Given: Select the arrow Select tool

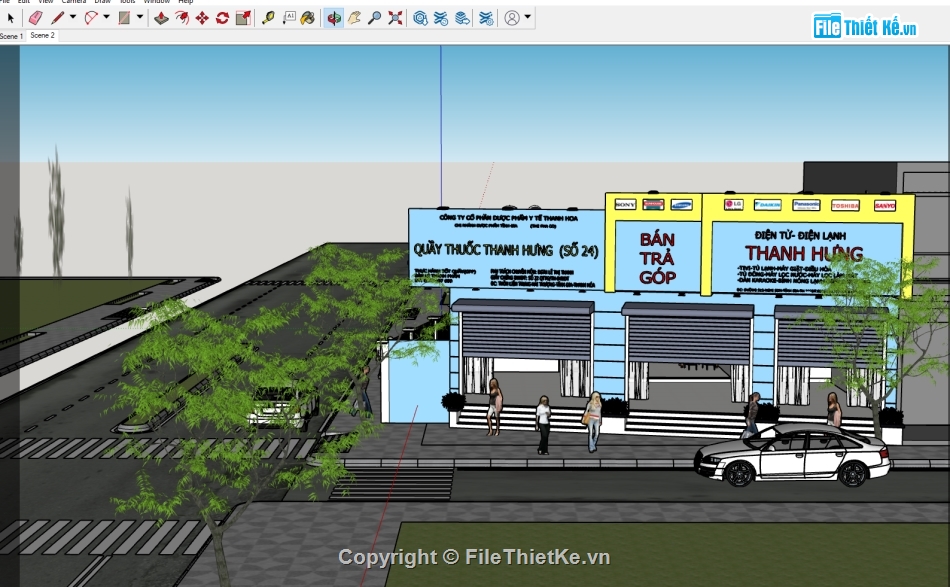Looking at the screenshot, I should tap(10, 18).
